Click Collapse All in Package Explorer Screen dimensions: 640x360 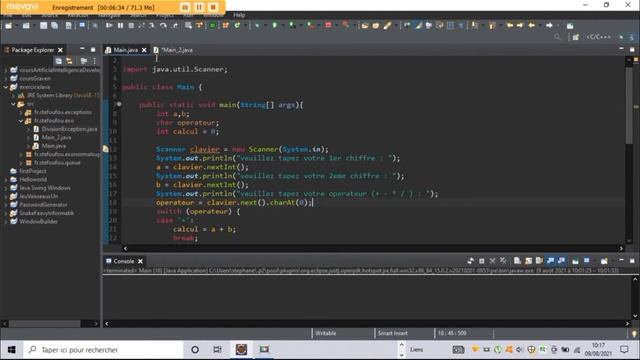[x=59, y=61]
